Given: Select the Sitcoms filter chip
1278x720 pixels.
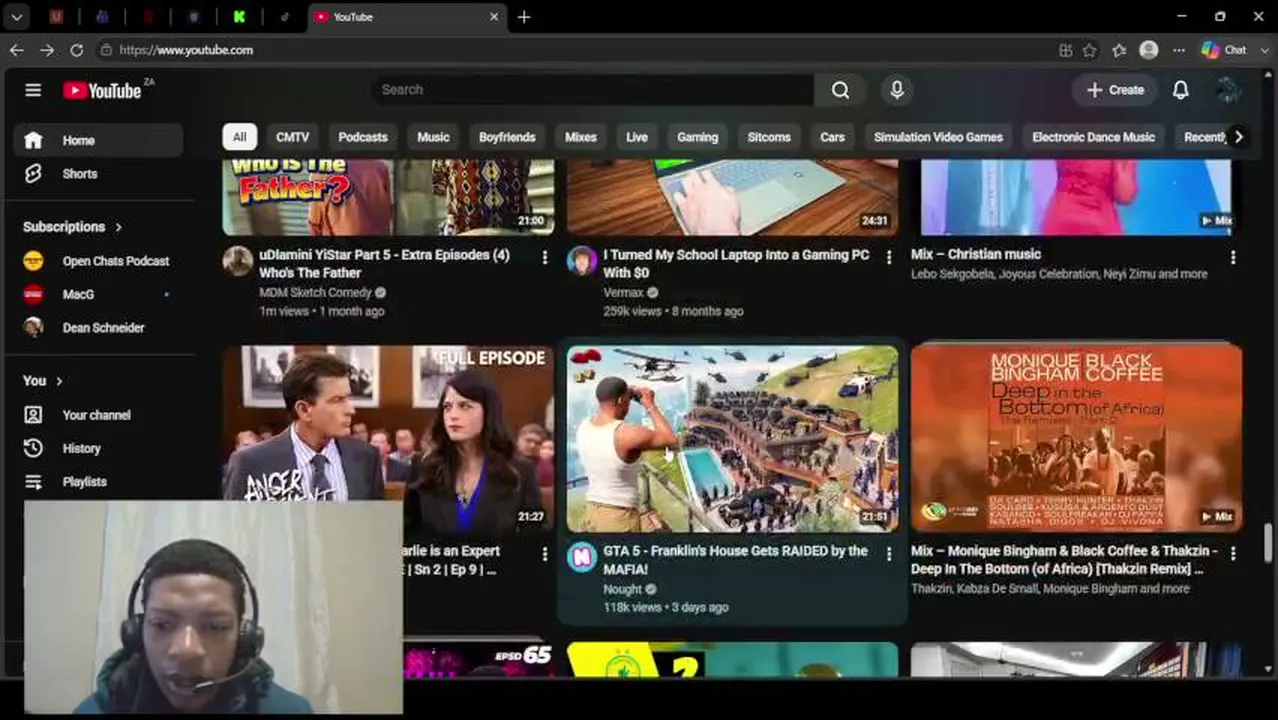Looking at the screenshot, I should coord(769,137).
